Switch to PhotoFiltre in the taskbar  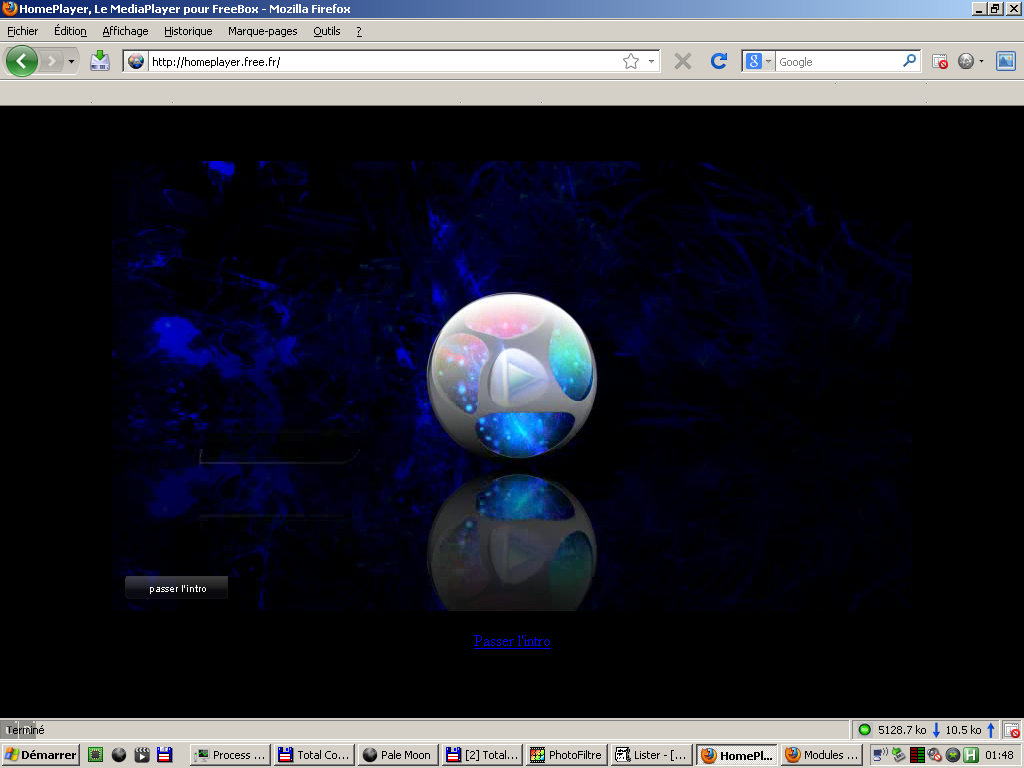coord(567,755)
